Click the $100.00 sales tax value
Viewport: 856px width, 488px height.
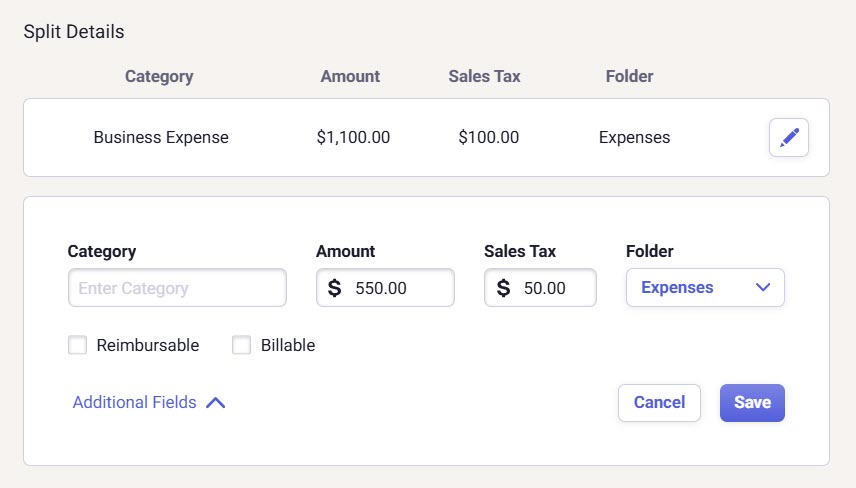[x=488, y=138]
